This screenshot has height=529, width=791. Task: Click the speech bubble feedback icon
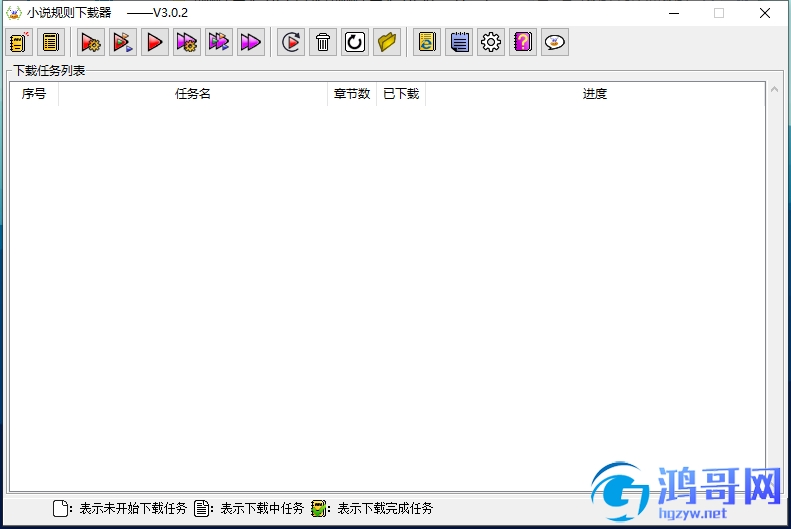click(555, 42)
